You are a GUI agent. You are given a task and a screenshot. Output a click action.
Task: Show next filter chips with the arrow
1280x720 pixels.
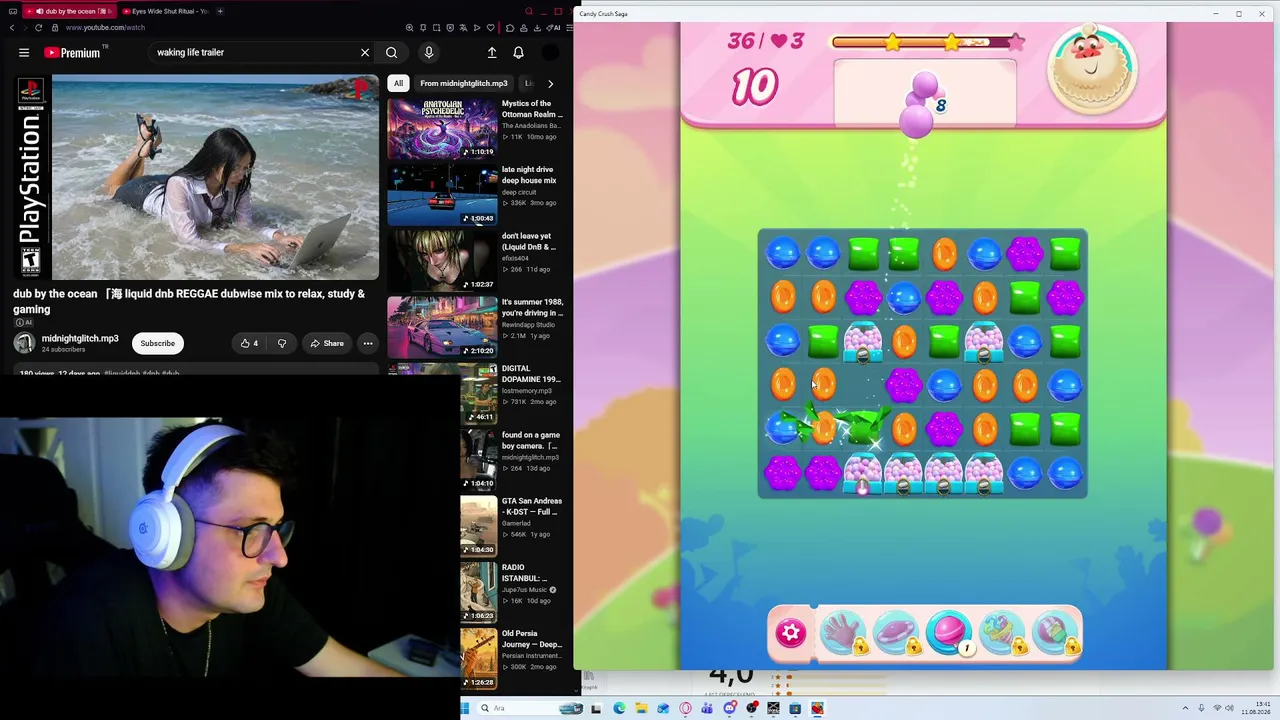[550, 84]
